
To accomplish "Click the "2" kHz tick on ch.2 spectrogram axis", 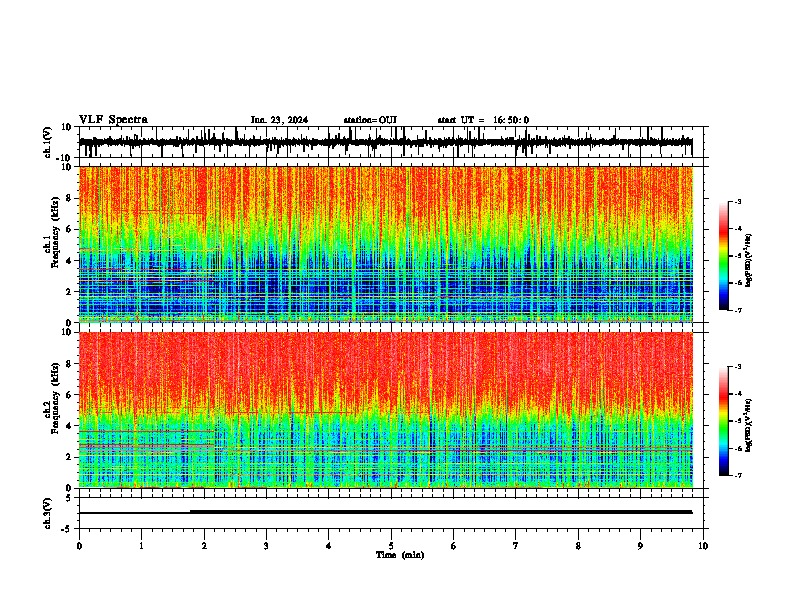I will 69,457.
